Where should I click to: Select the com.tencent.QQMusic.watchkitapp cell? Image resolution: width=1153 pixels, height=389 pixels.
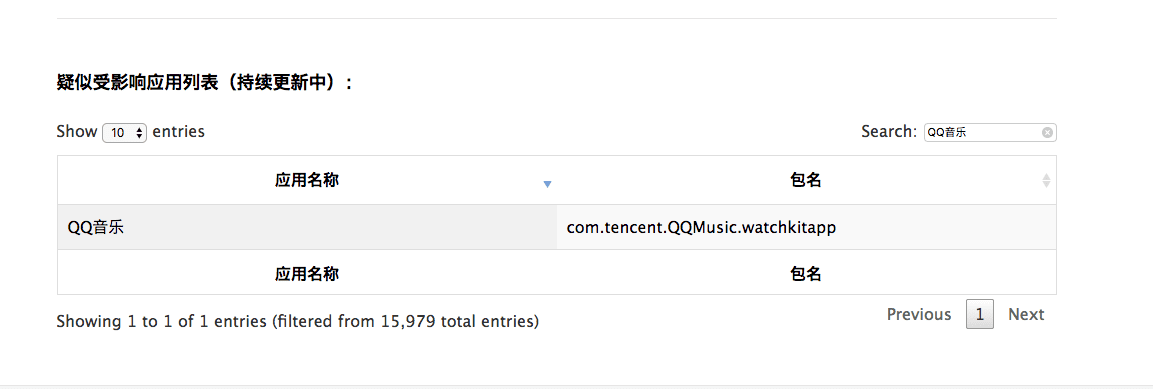(x=806, y=227)
